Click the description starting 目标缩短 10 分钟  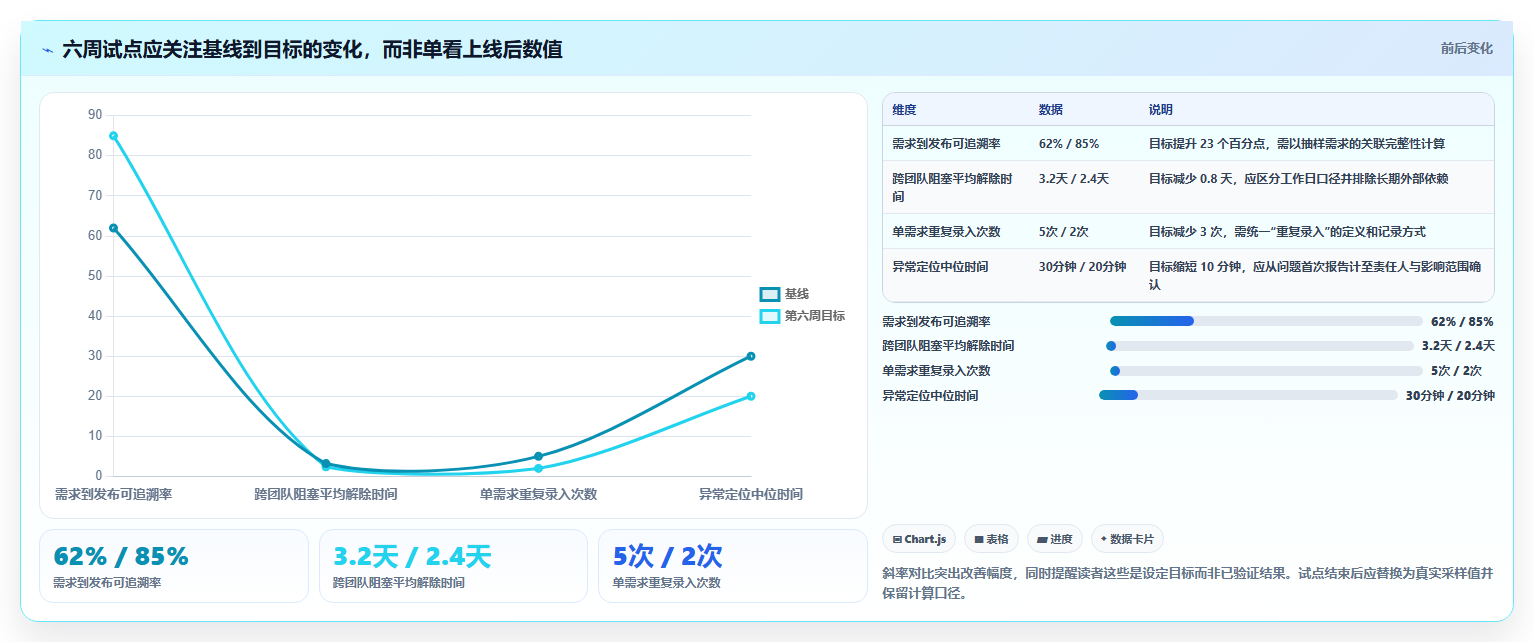pyautogui.click(x=1315, y=275)
